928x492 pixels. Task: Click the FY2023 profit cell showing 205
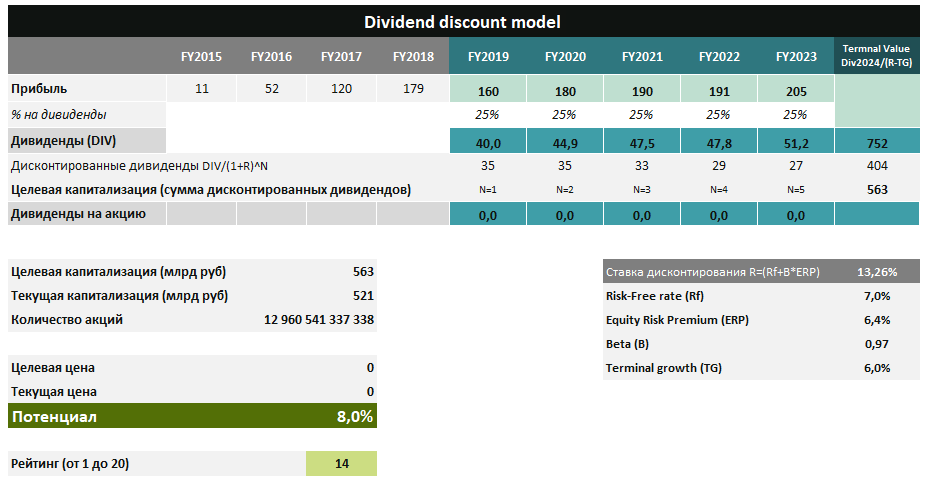coord(796,90)
